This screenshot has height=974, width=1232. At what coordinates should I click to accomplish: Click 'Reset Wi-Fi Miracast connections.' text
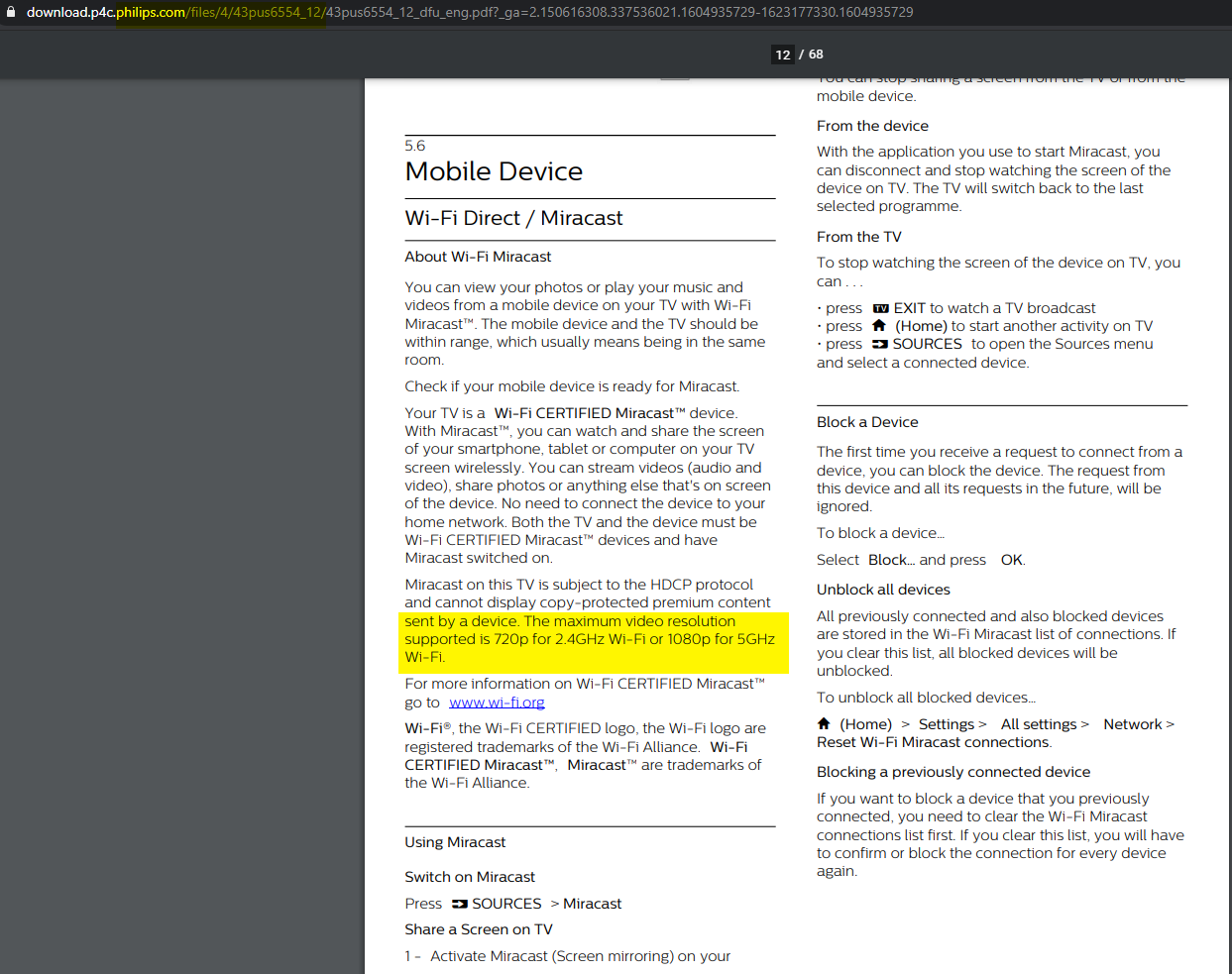[935, 742]
